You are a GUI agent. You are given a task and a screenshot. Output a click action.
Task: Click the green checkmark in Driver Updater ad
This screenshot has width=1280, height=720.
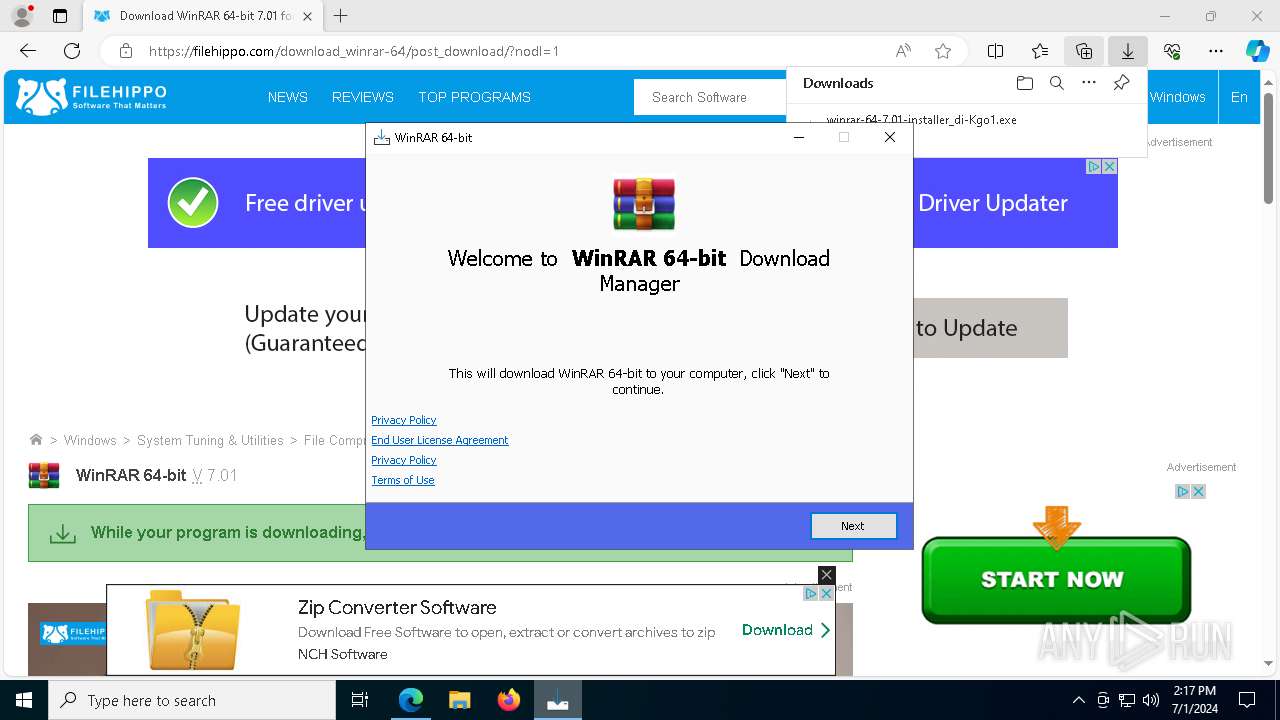coord(193,203)
